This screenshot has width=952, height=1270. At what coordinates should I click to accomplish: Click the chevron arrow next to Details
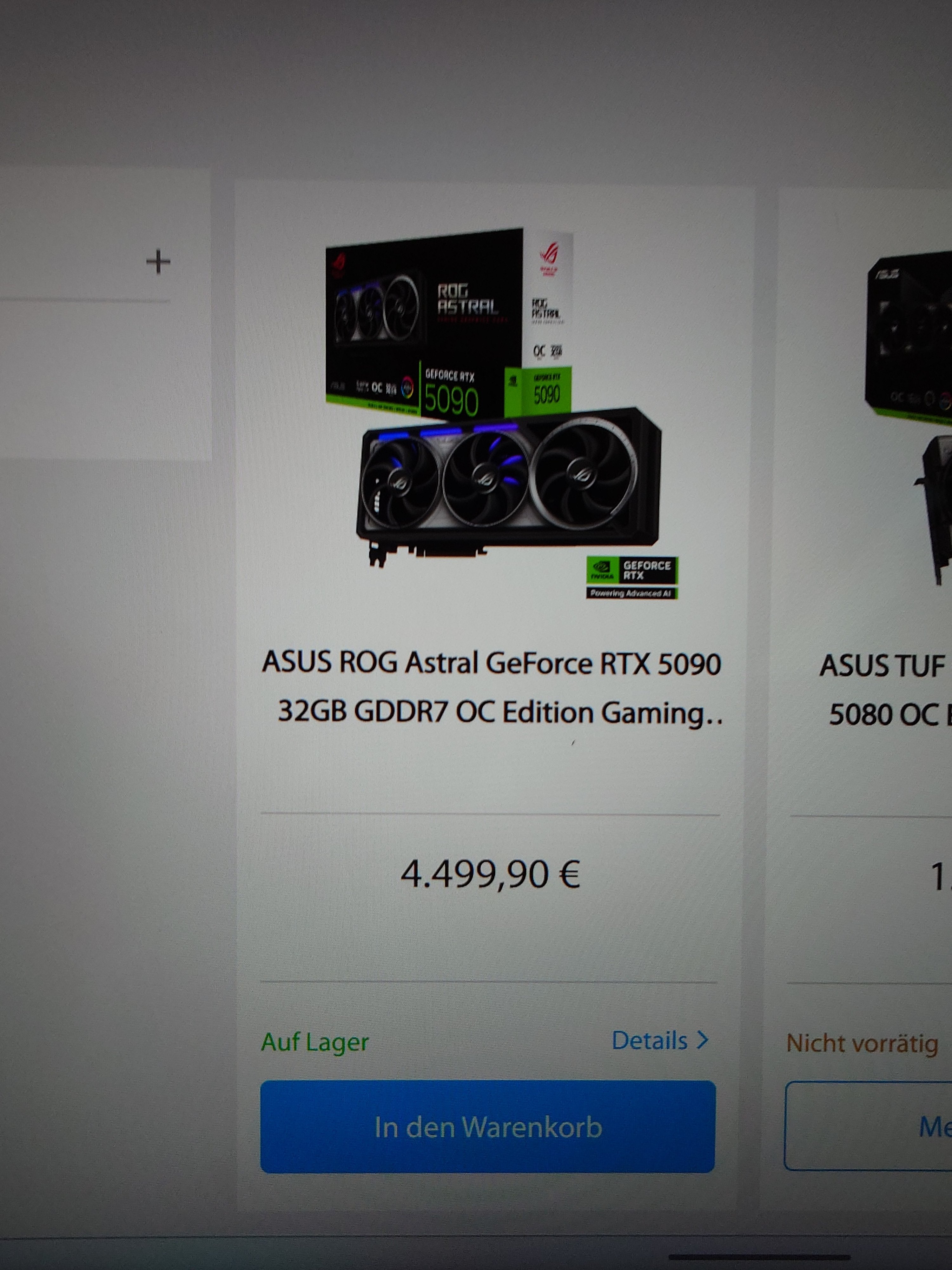click(x=702, y=1040)
